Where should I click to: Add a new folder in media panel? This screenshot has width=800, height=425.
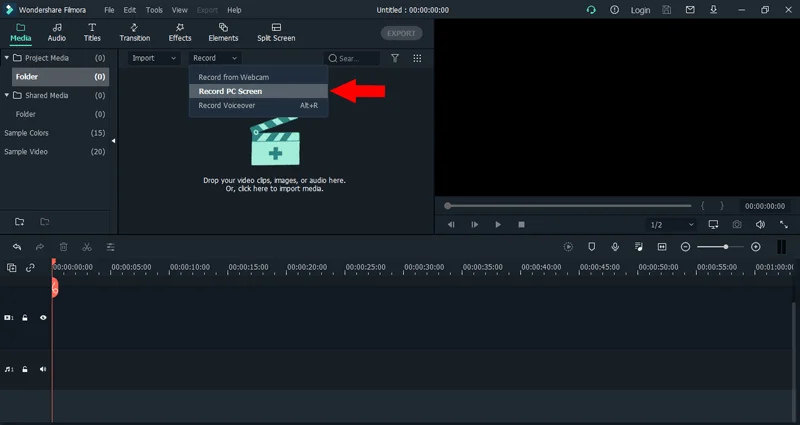pyautogui.click(x=19, y=221)
